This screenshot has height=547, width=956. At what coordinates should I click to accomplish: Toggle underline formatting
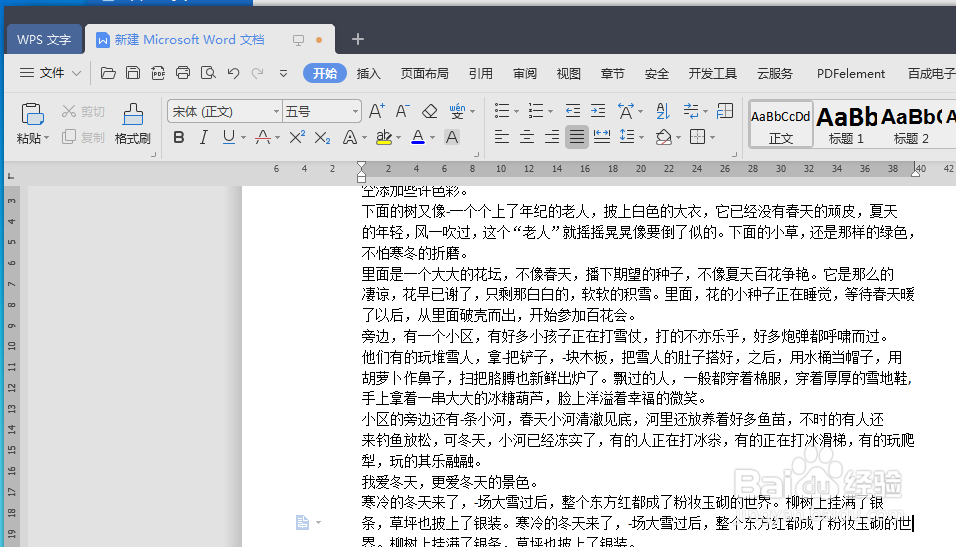(229, 137)
